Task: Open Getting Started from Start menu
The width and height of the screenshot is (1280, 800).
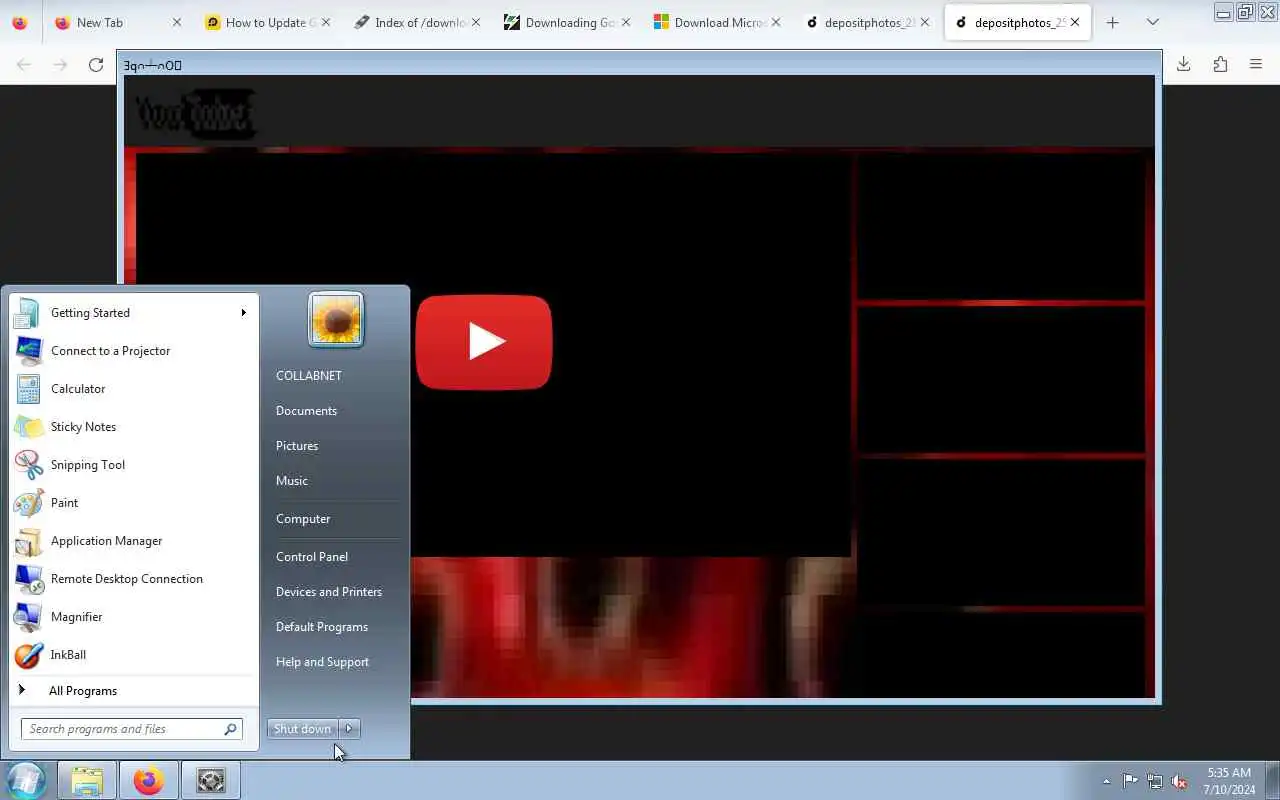Action: coord(133,313)
